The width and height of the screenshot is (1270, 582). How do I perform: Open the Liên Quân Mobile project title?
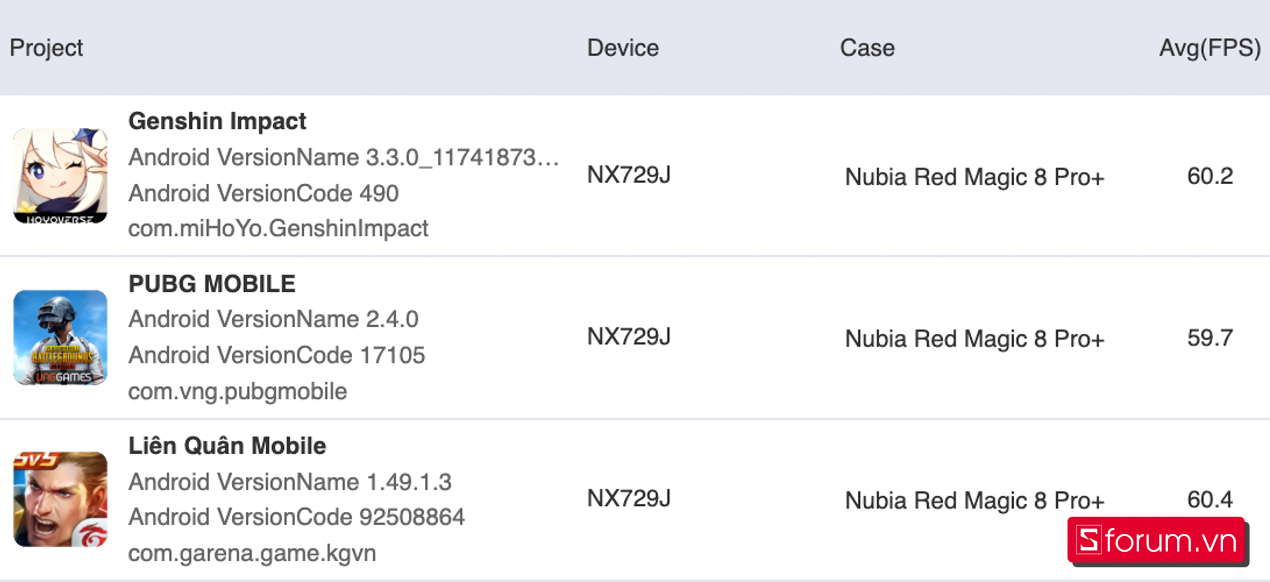pyautogui.click(x=227, y=446)
